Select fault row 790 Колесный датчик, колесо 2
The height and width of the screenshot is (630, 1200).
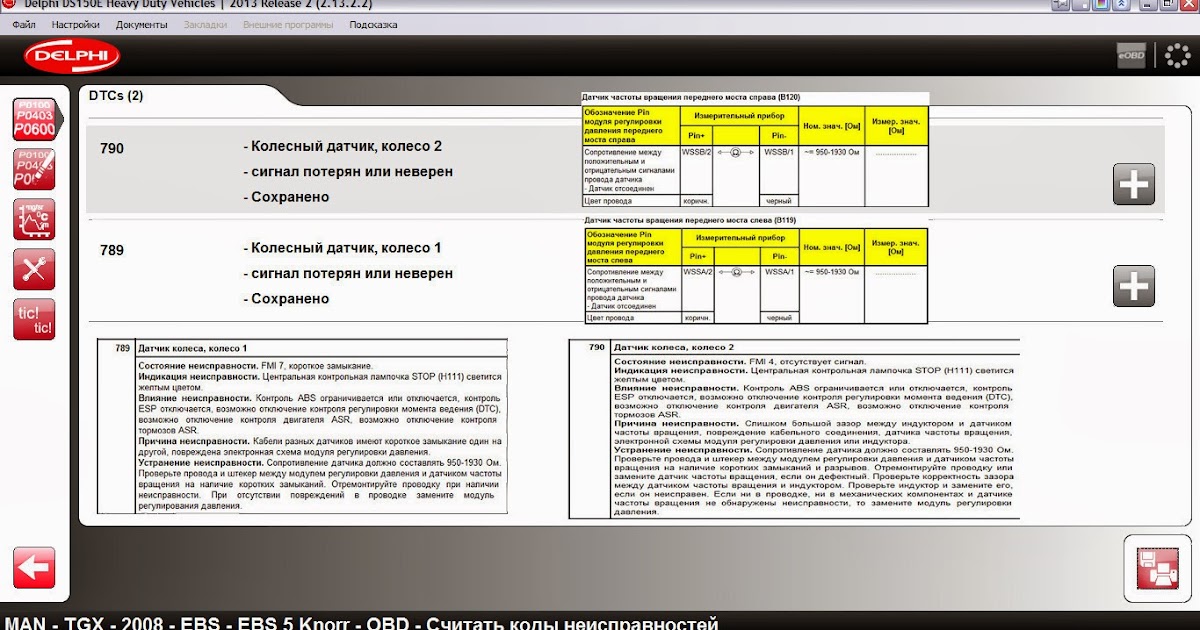tap(340, 171)
